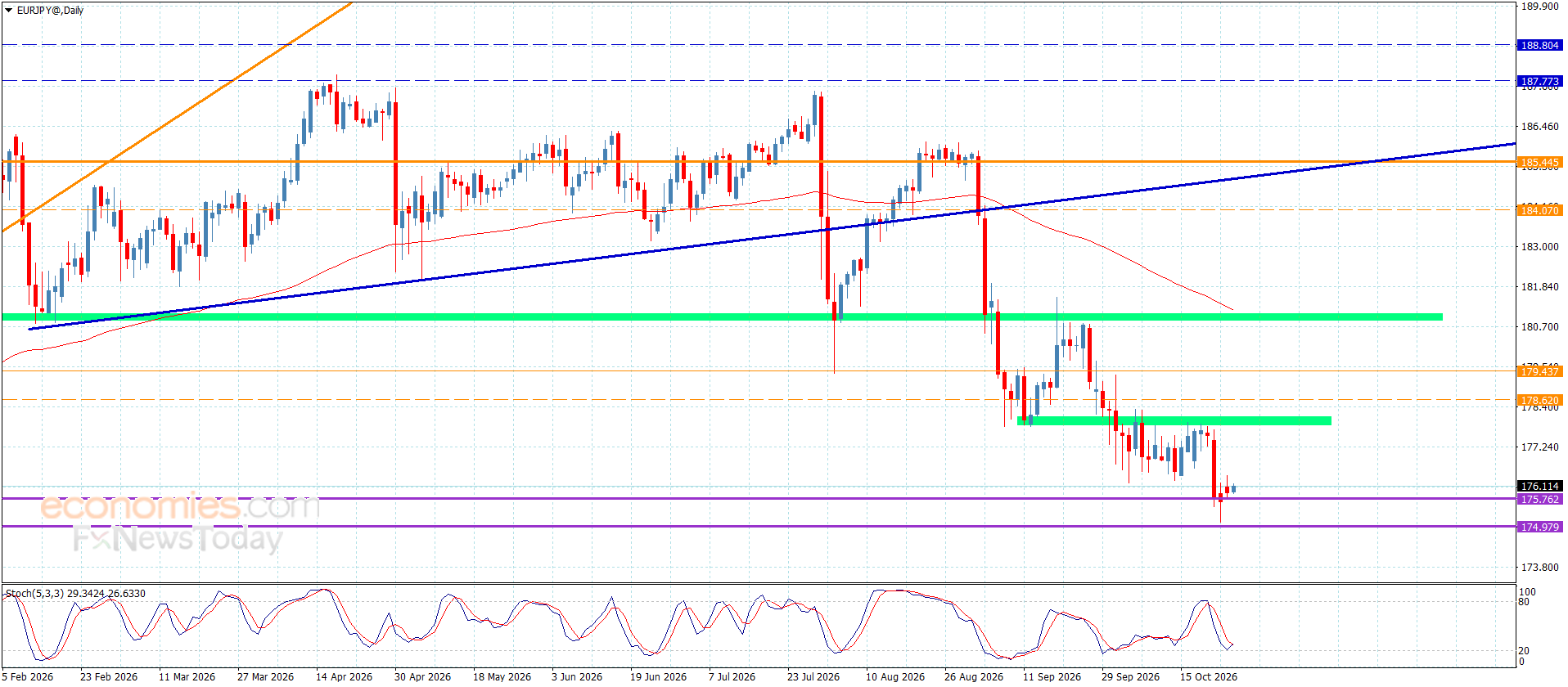Select the blue 187.773 price level label
The image size is (1568, 687).
tap(1539, 81)
